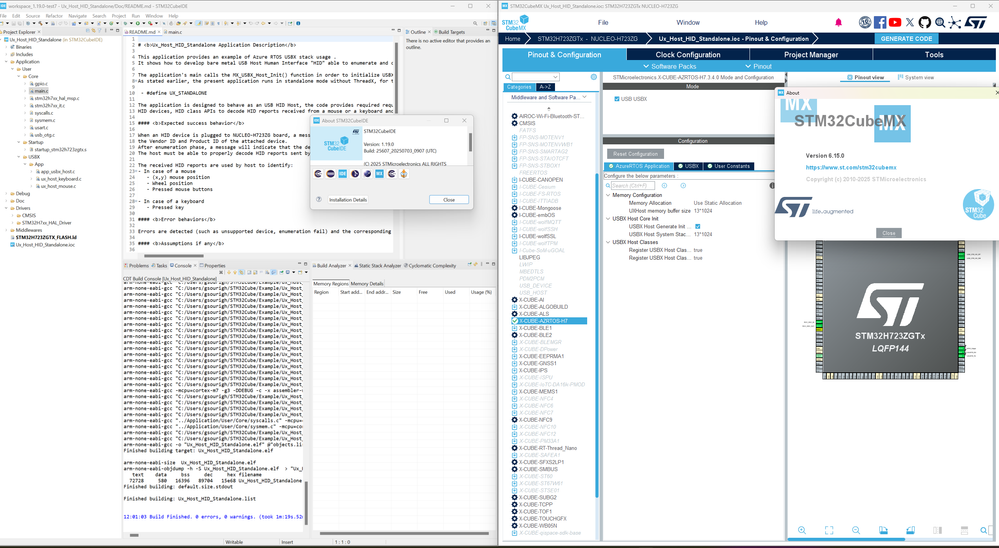The image size is (999, 548).
Task: Switch to User Constants tab
Action: 728,166
